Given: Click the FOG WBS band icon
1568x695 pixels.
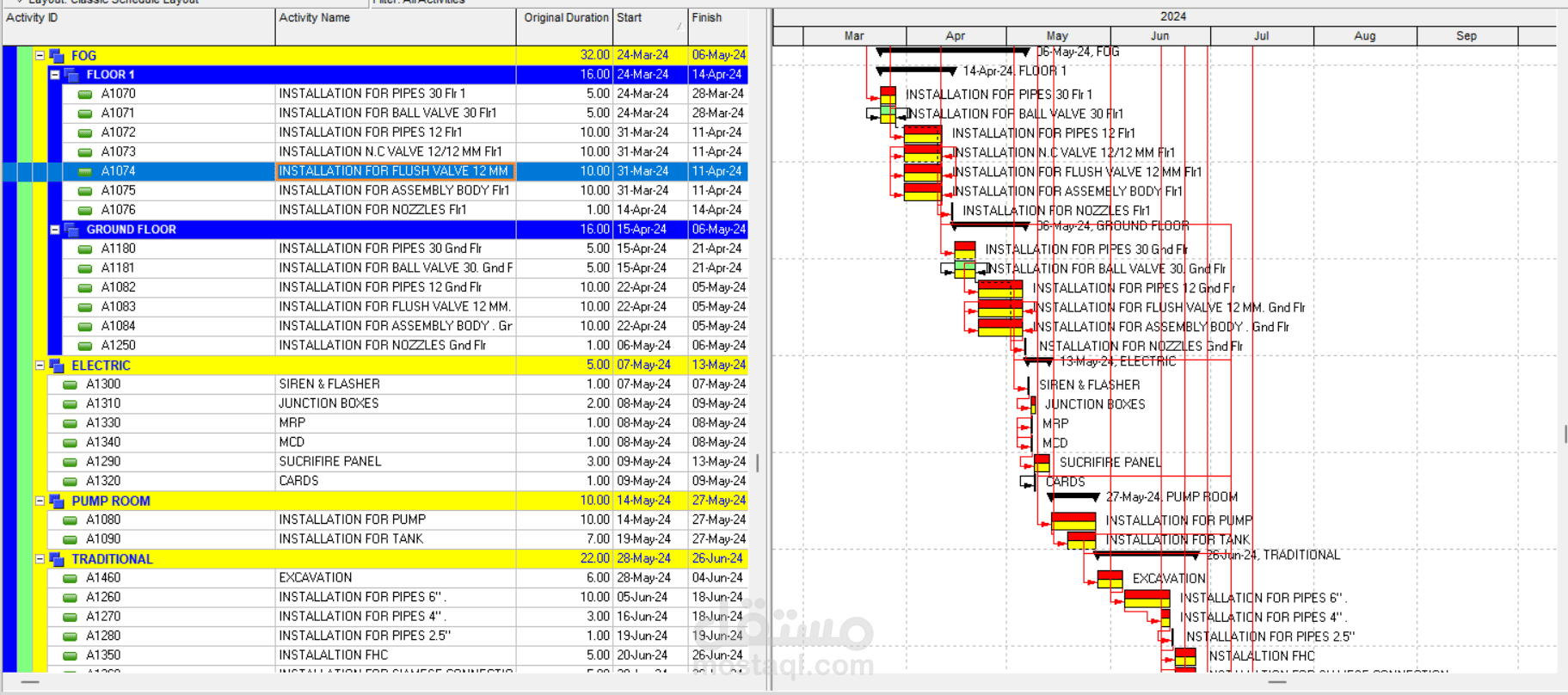Looking at the screenshot, I should (x=57, y=56).
